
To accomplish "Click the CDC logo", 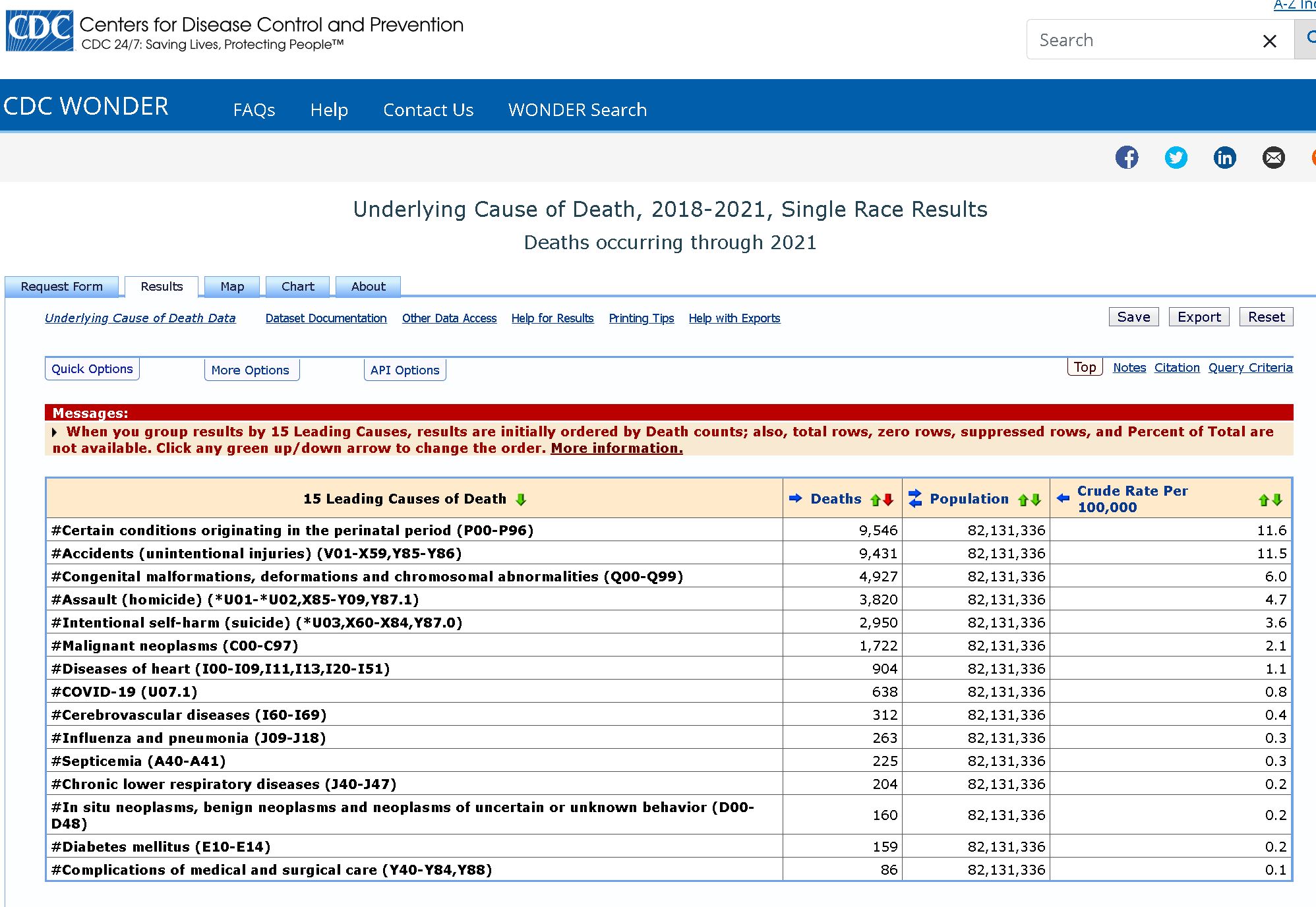I will [40, 31].
